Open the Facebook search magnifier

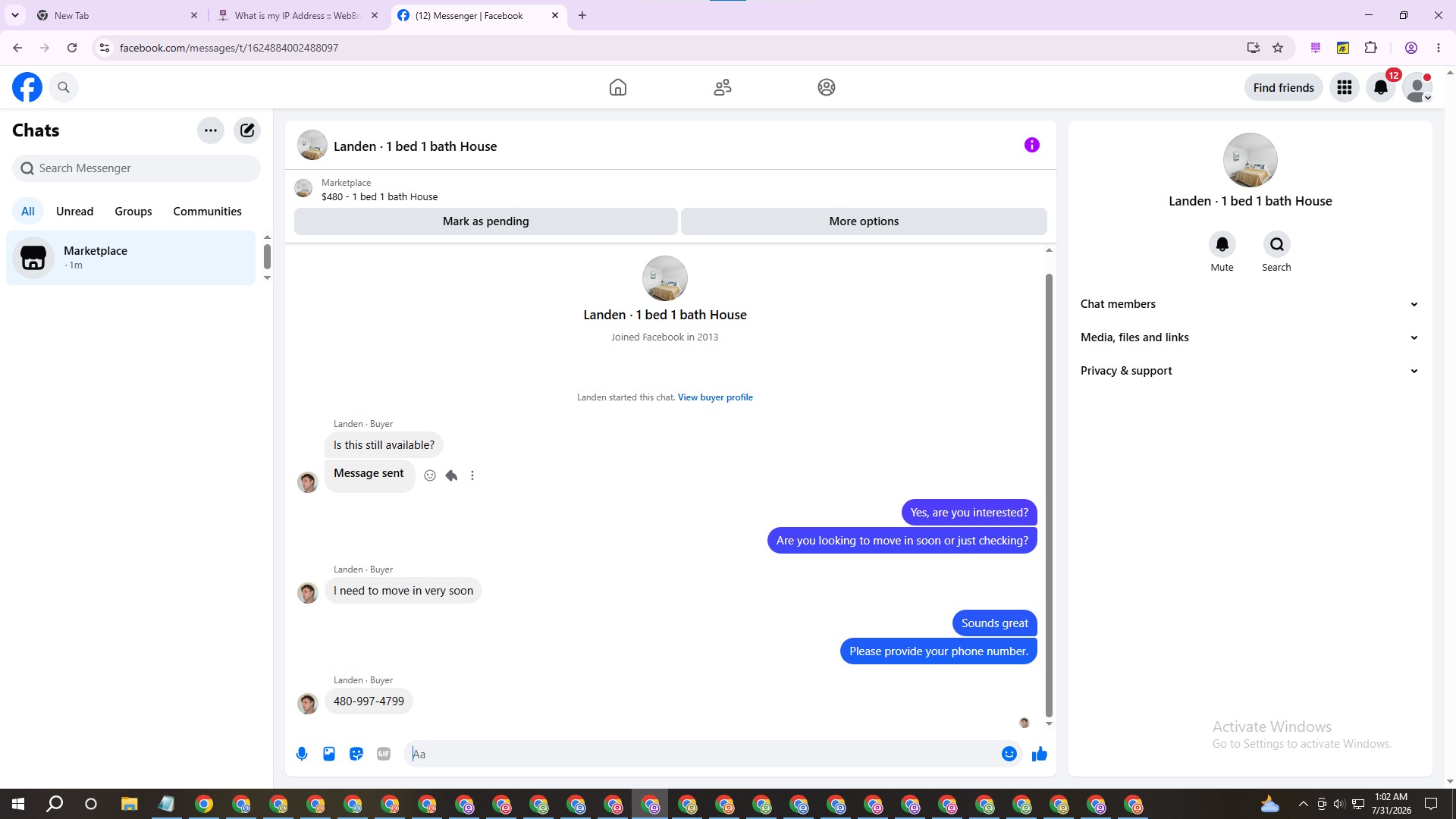coord(64,87)
